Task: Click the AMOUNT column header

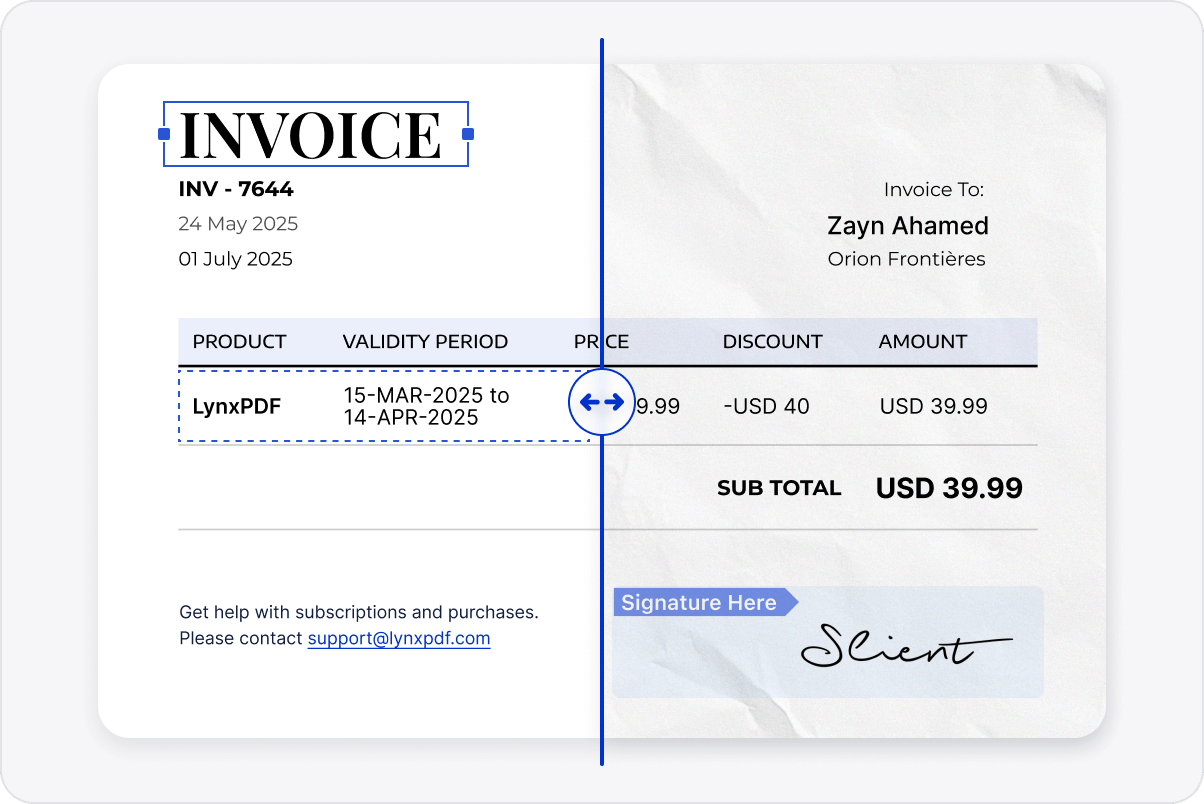Action: 922,342
